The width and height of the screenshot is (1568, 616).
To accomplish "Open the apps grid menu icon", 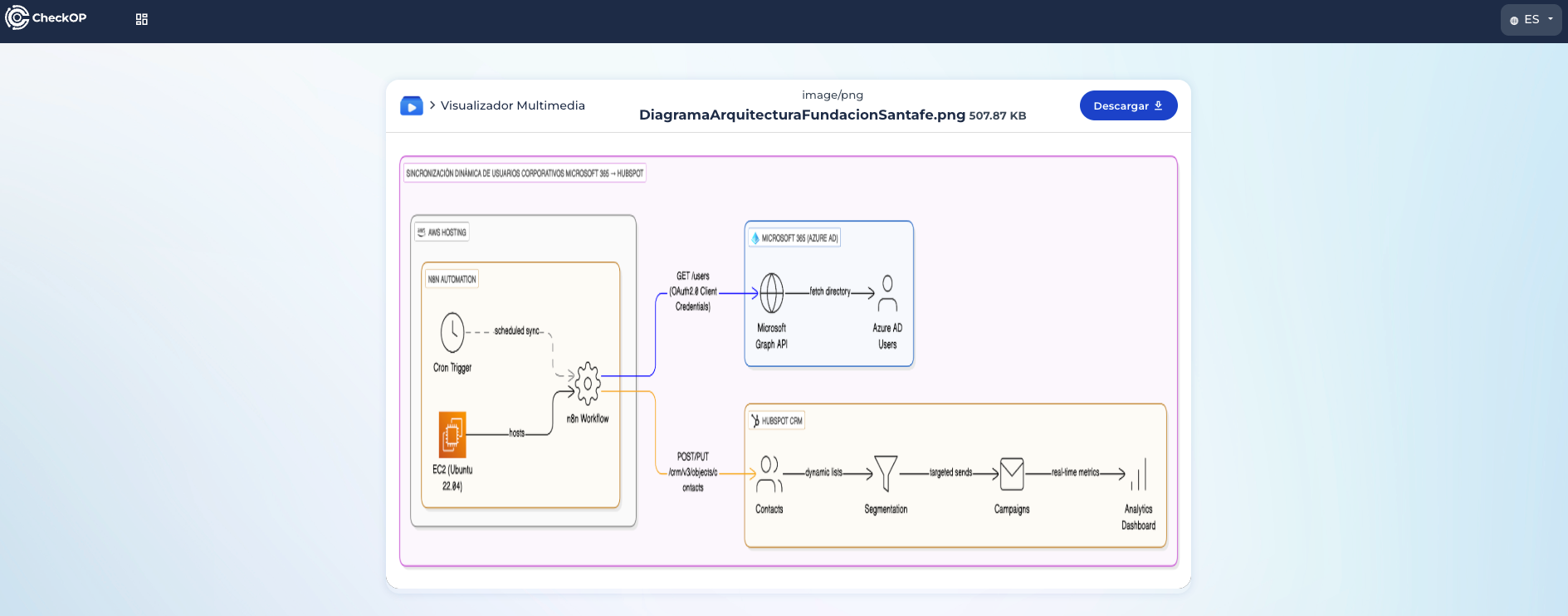I will 142,19.
